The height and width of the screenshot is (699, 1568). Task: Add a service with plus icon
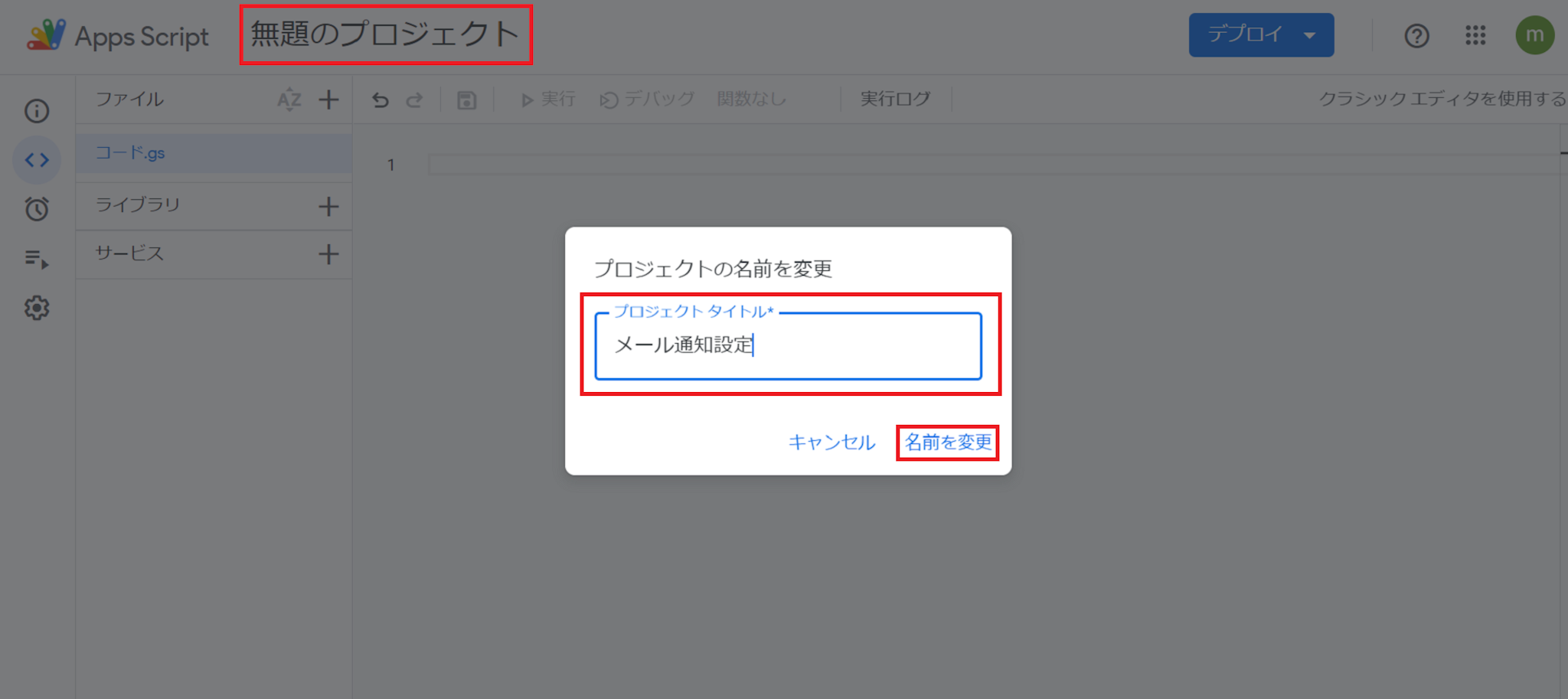point(328,254)
